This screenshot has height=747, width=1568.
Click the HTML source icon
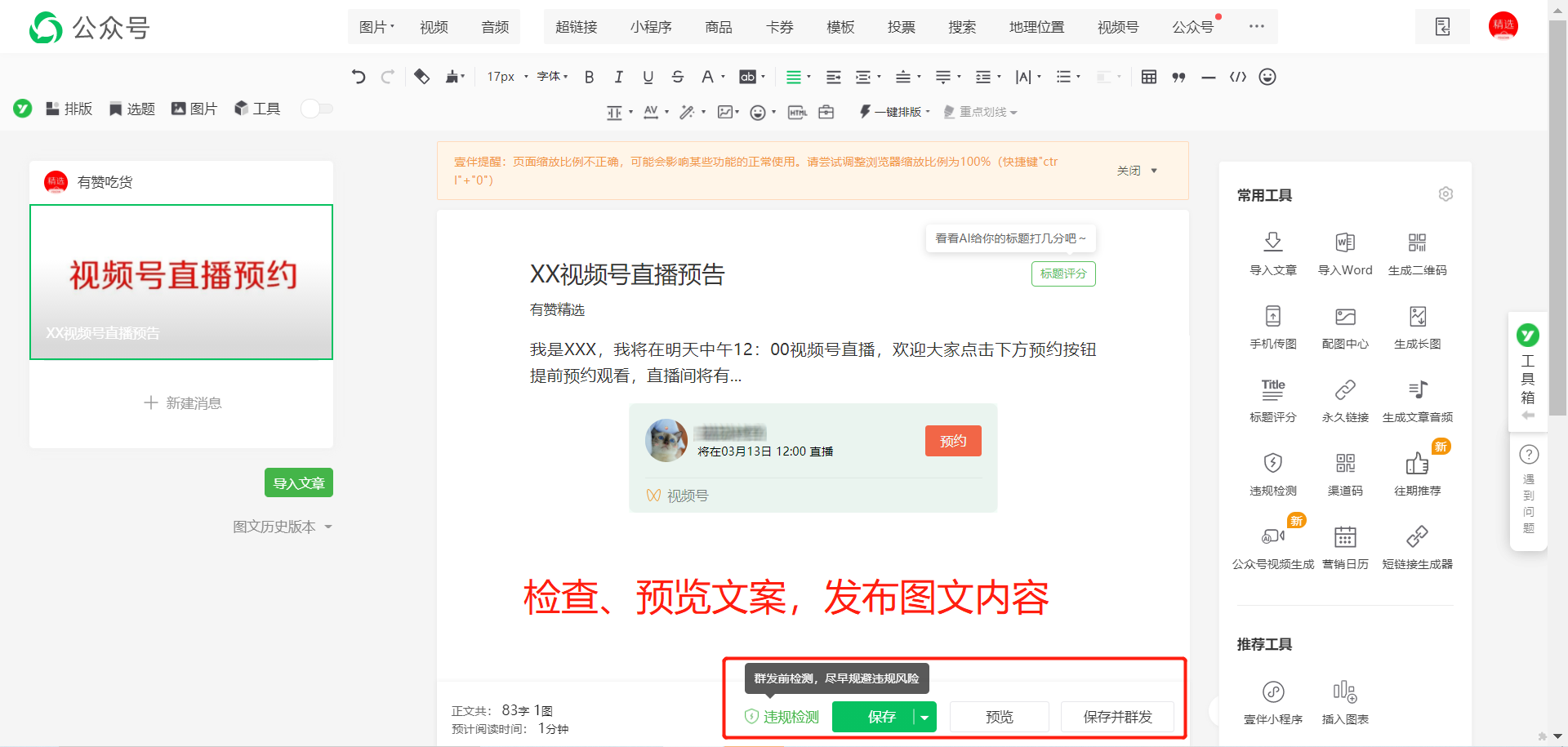tap(797, 112)
